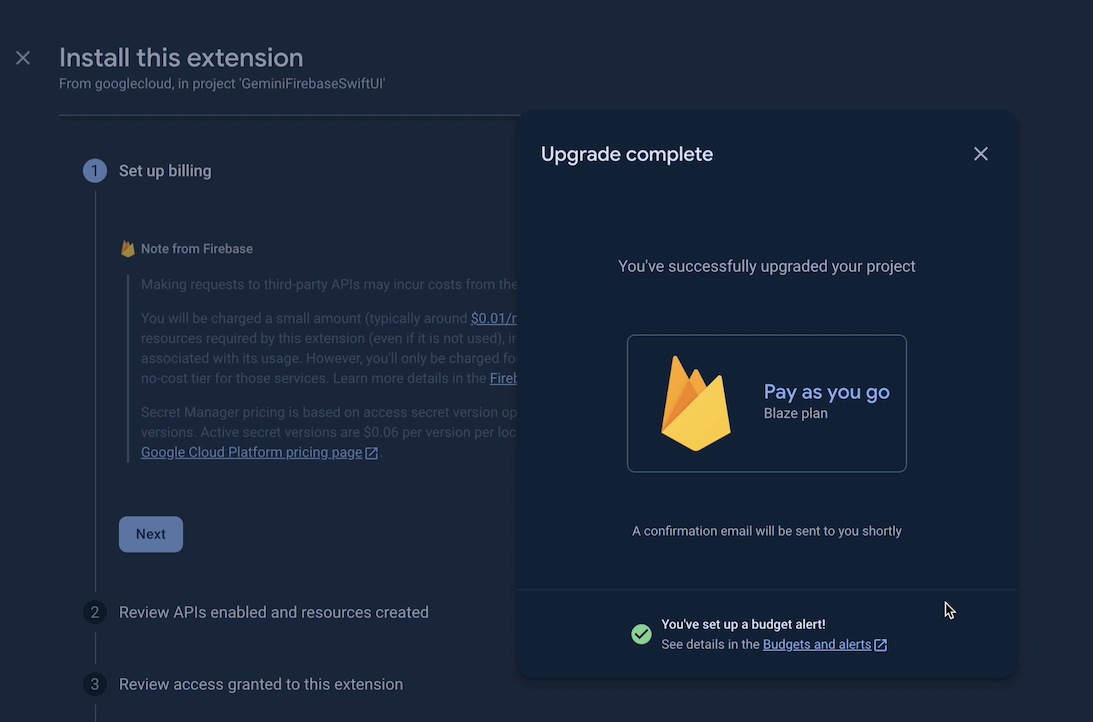Image resolution: width=1093 pixels, height=722 pixels.
Task: Dismiss the Upgrade complete dialog
Action: point(980,154)
